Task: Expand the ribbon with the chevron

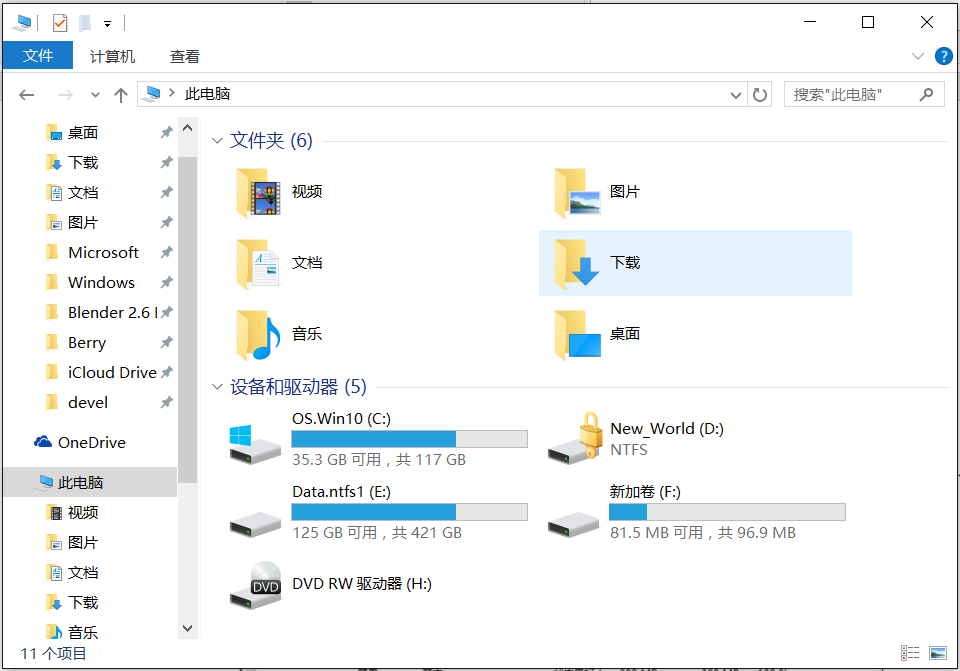Action: pos(918,56)
